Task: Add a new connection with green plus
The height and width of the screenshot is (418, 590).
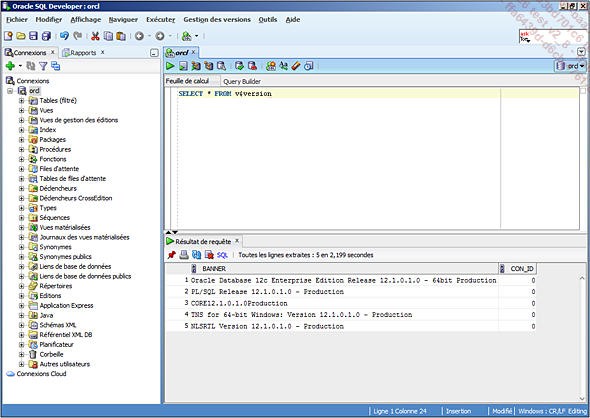Action: pyautogui.click(x=10, y=66)
